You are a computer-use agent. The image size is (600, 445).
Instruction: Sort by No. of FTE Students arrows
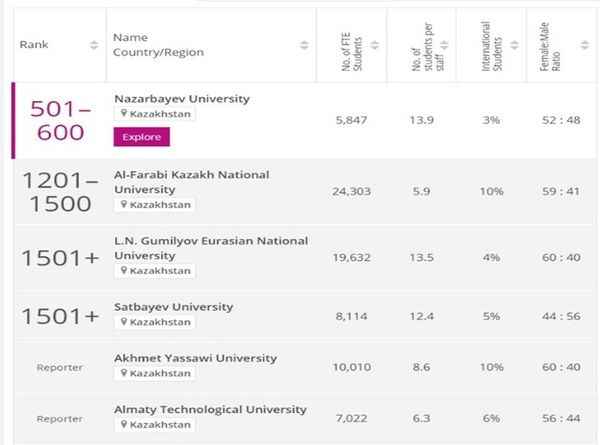375,45
